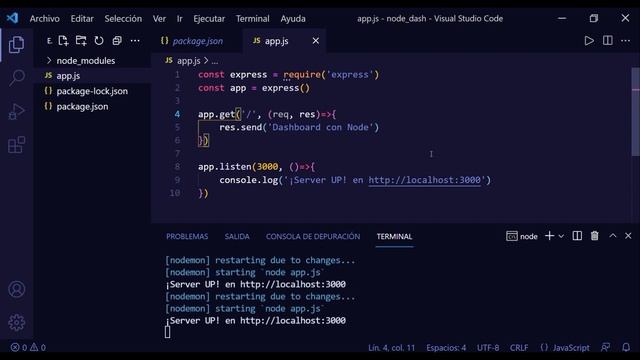Split the editor to the right
640x360 pixels.
pyautogui.click(x=608, y=40)
